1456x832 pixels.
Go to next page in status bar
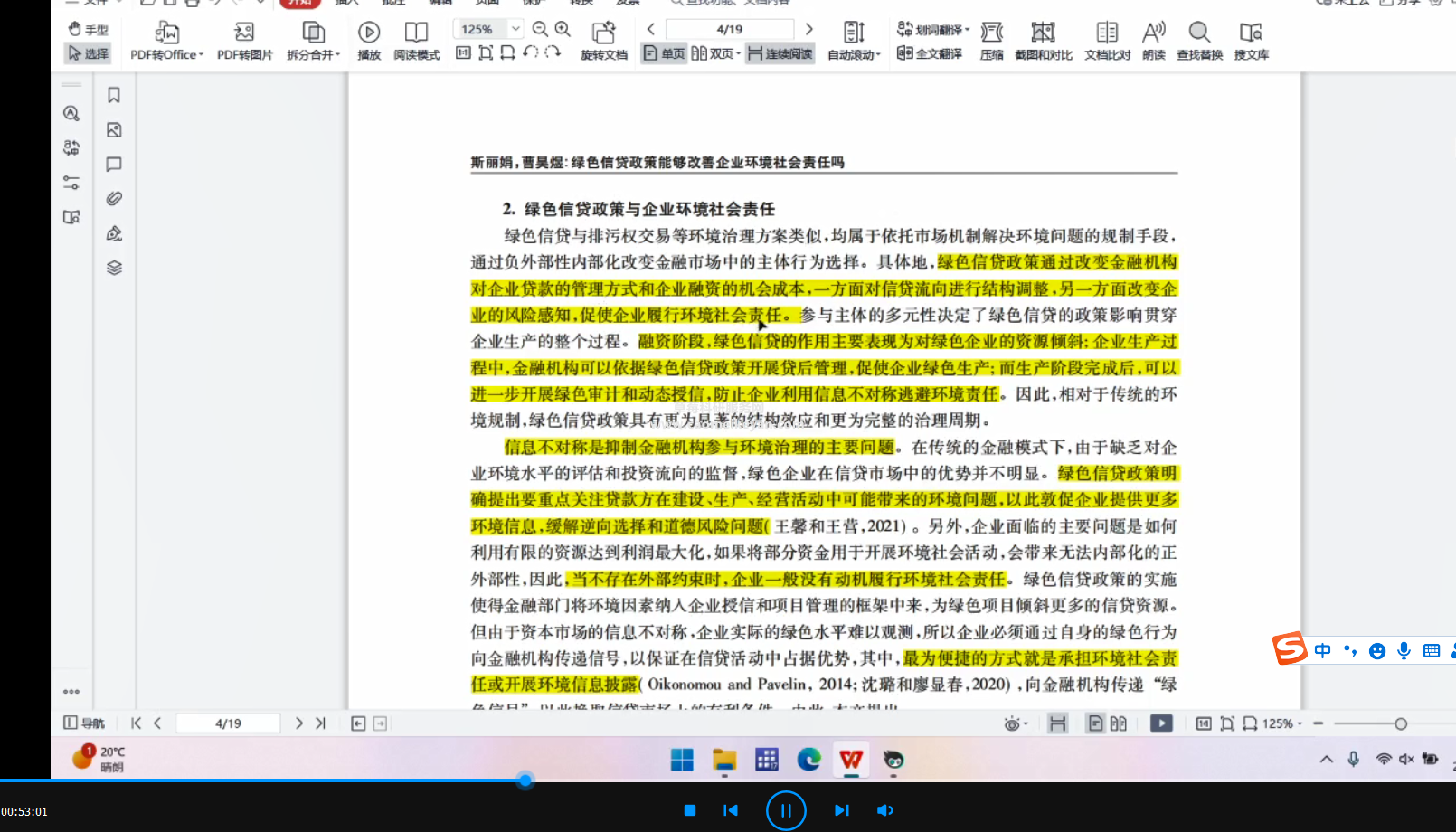pos(299,723)
